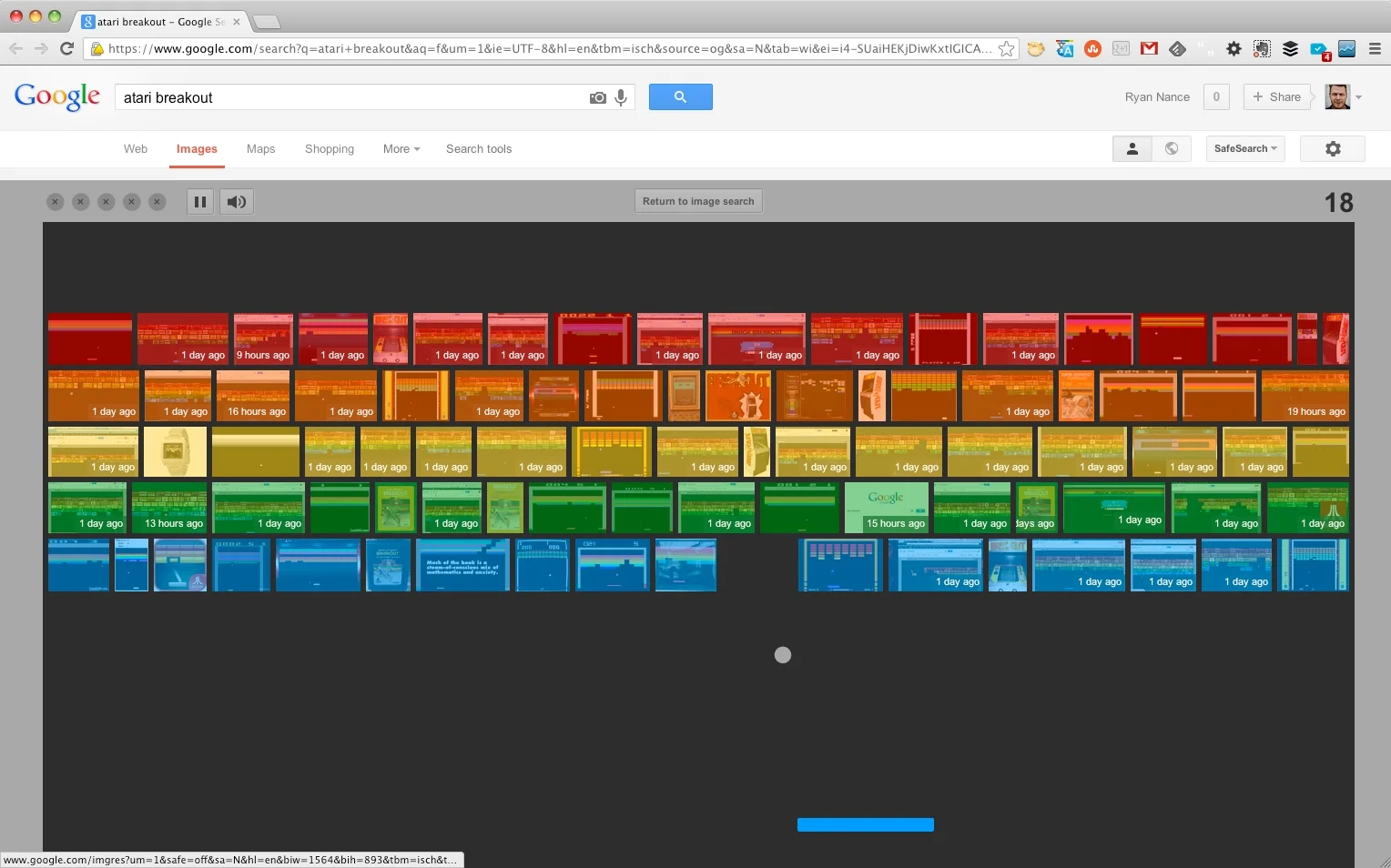Expand the More dropdown menu
1391x868 pixels.
click(x=401, y=149)
